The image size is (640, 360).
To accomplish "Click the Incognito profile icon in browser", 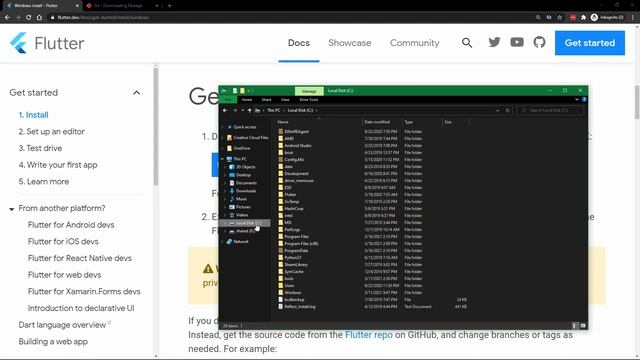I will point(594,17).
